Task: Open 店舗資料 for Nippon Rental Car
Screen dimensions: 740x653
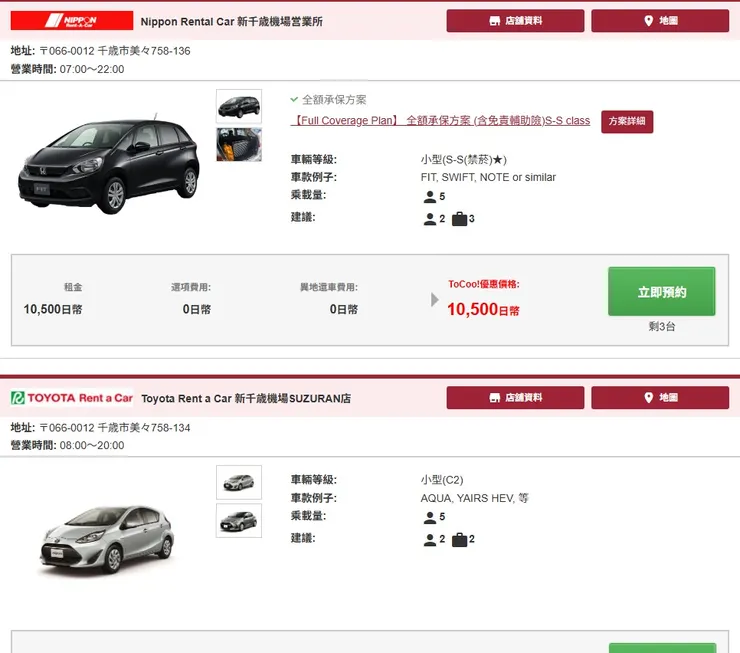Action: (515, 21)
